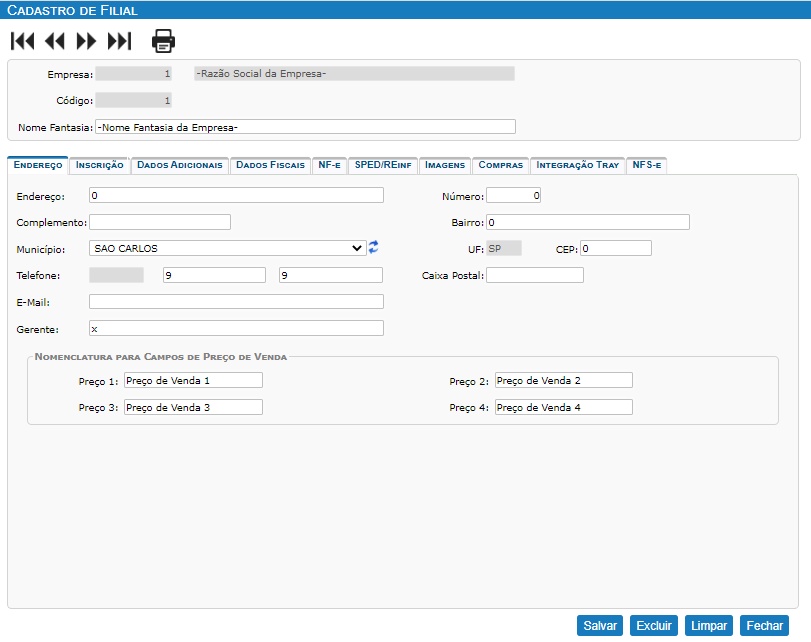Go to the next record
Image resolution: width=811 pixels, height=642 pixels.
point(86,41)
